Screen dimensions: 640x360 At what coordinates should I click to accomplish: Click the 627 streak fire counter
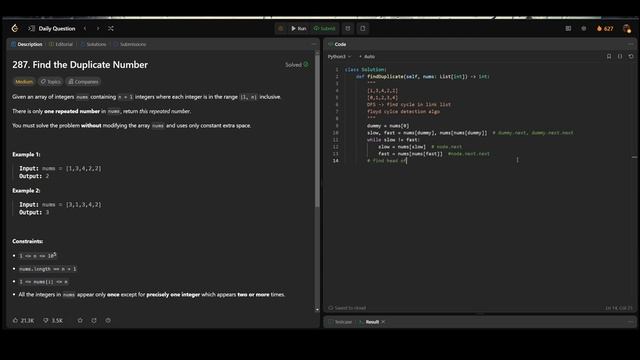click(605, 29)
